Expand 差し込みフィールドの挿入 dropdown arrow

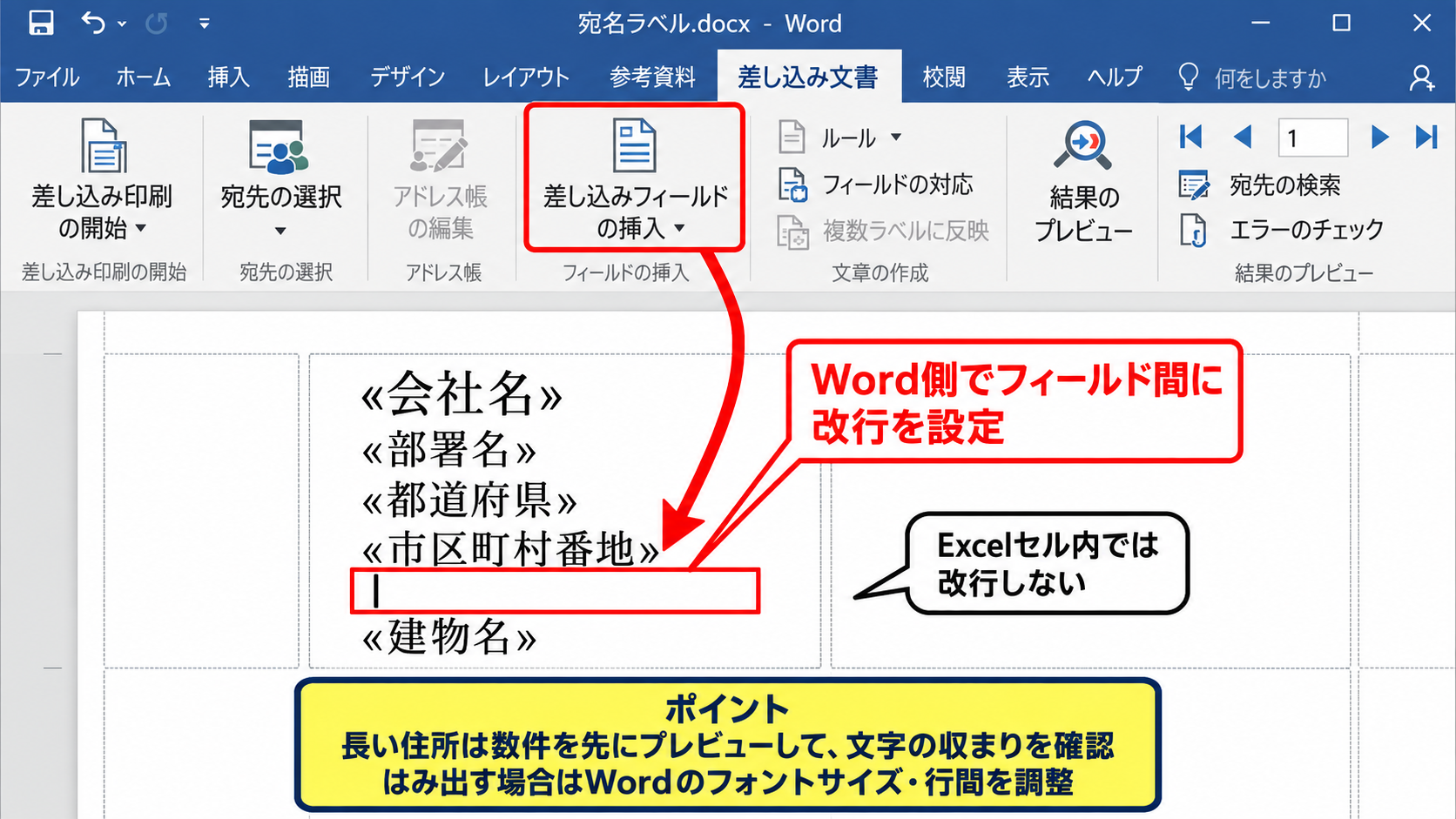pyautogui.click(x=680, y=229)
